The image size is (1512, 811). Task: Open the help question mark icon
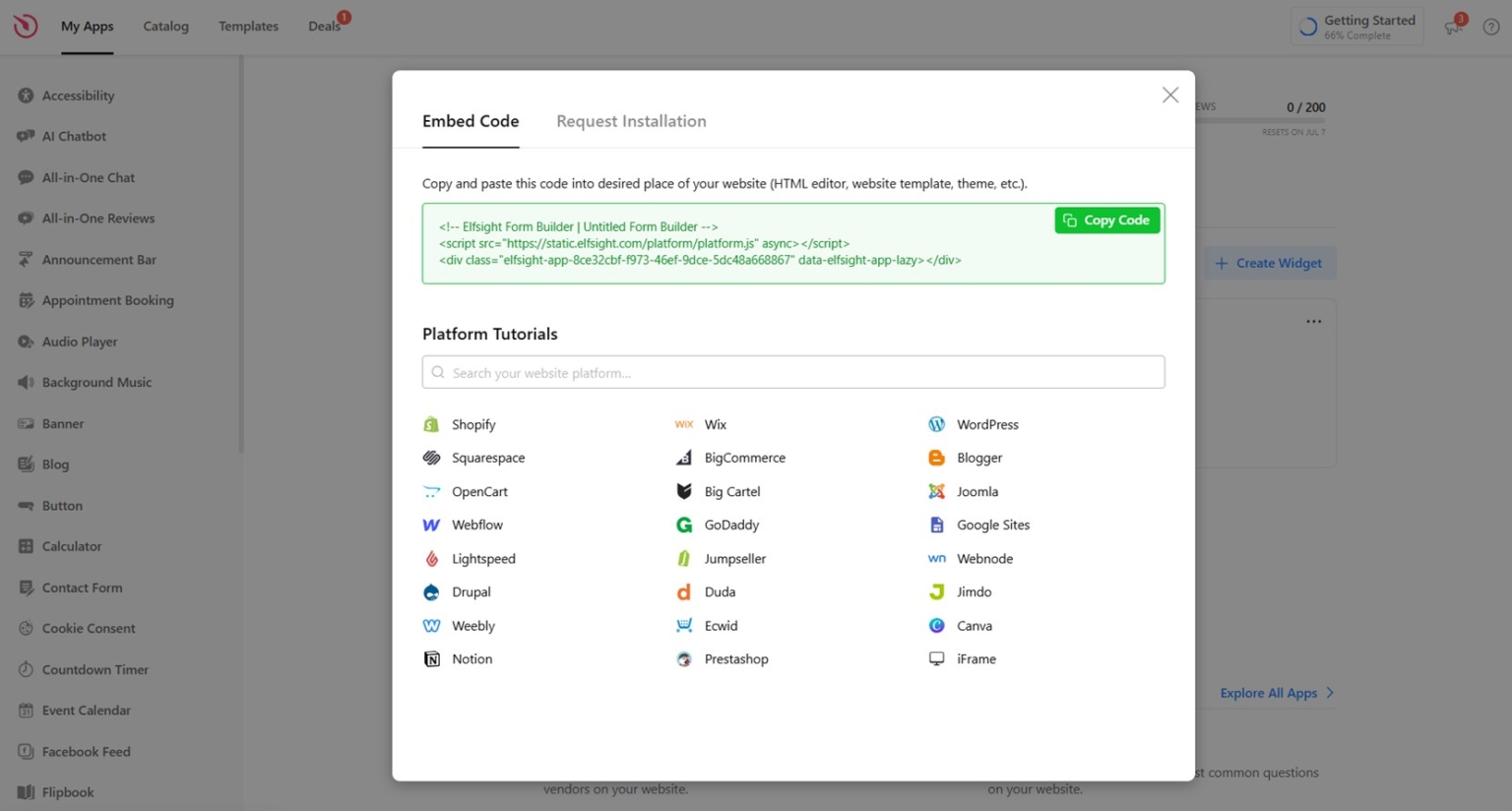coord(1490,27)
